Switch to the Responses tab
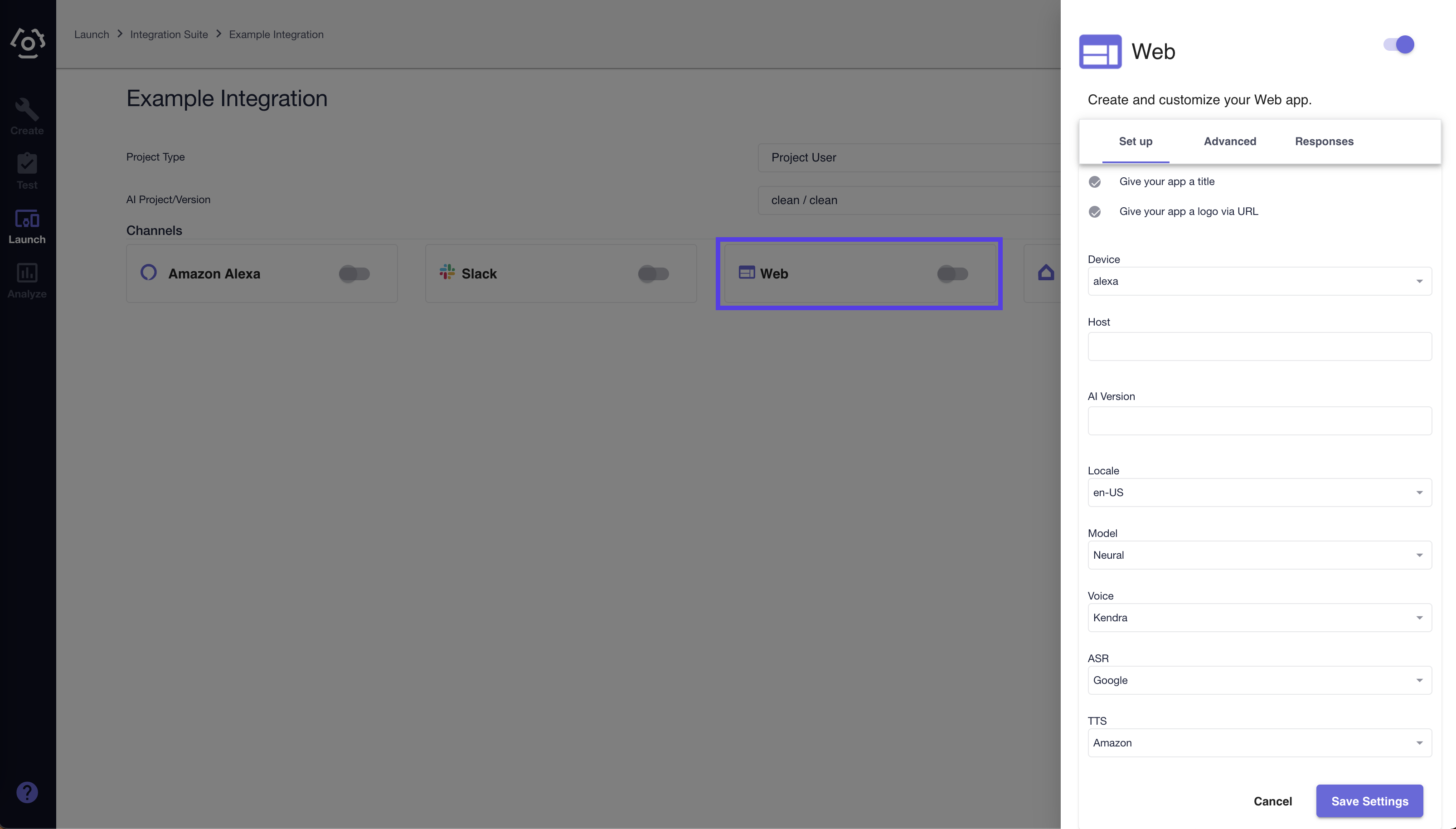 pyautogui.click(x=1325, y=141)
